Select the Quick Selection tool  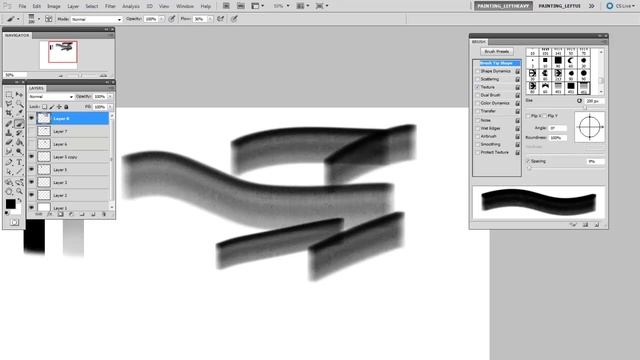[19, 104]
